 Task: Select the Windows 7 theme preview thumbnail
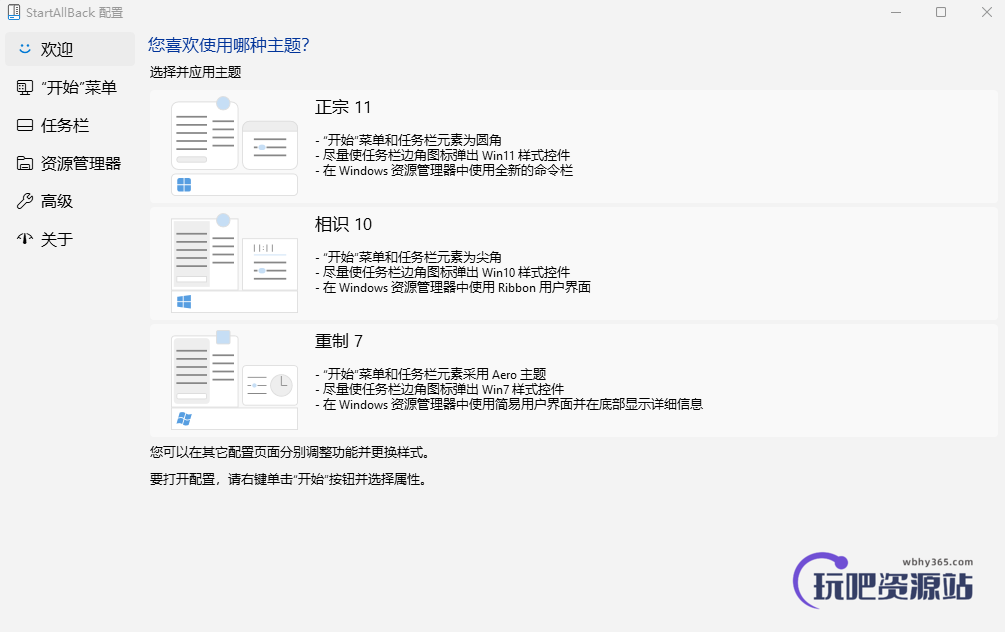(235, 380)
